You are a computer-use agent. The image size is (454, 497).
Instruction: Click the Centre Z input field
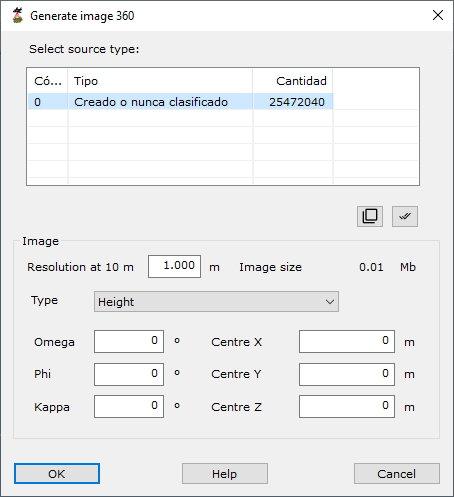pos(347,406)
